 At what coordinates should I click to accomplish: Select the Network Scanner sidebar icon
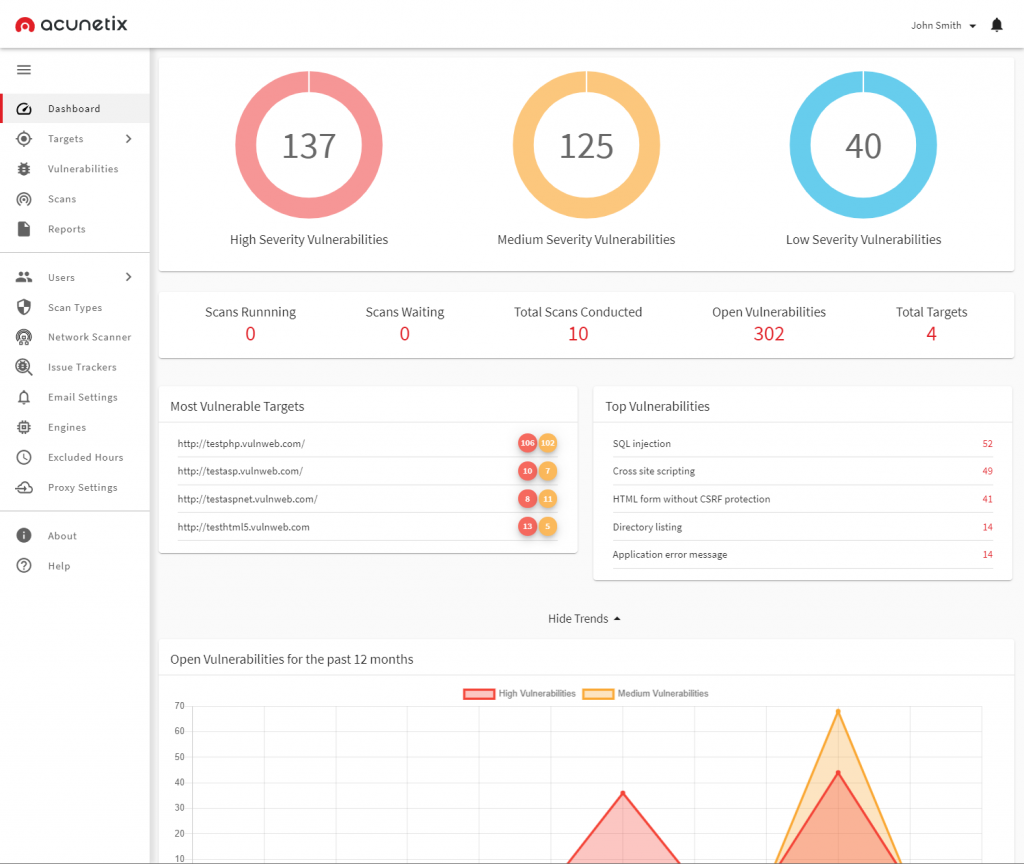(23, 337)
